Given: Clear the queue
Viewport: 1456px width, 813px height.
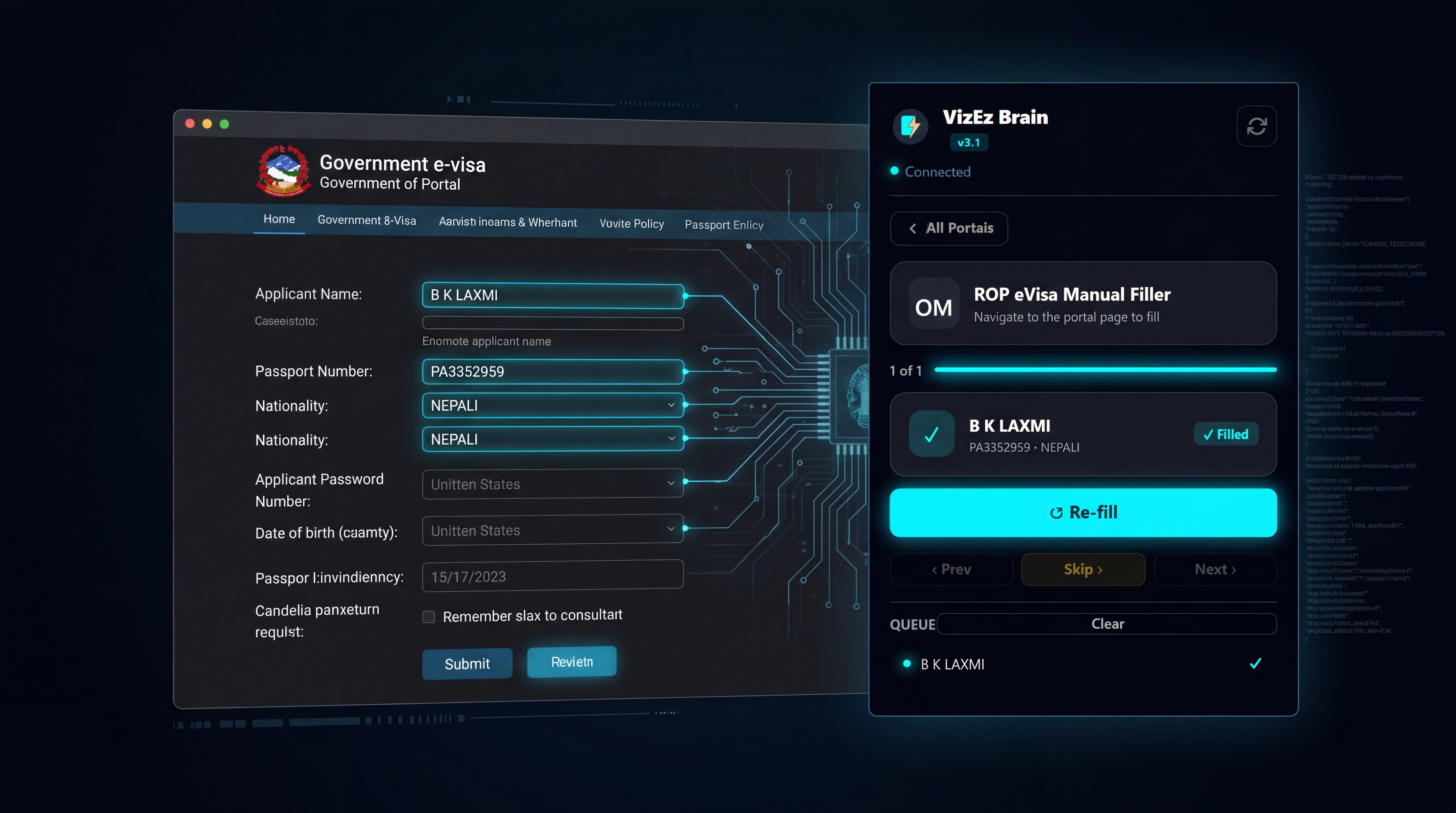Looking at the screenshot, I should click(x=1107, y=624).
